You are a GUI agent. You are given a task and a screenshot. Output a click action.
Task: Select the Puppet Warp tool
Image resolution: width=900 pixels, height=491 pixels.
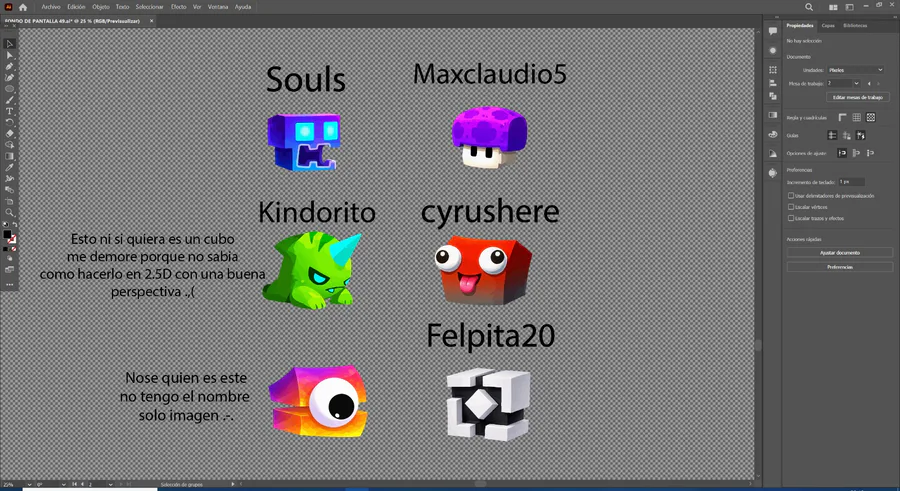[x=9, y=179]
